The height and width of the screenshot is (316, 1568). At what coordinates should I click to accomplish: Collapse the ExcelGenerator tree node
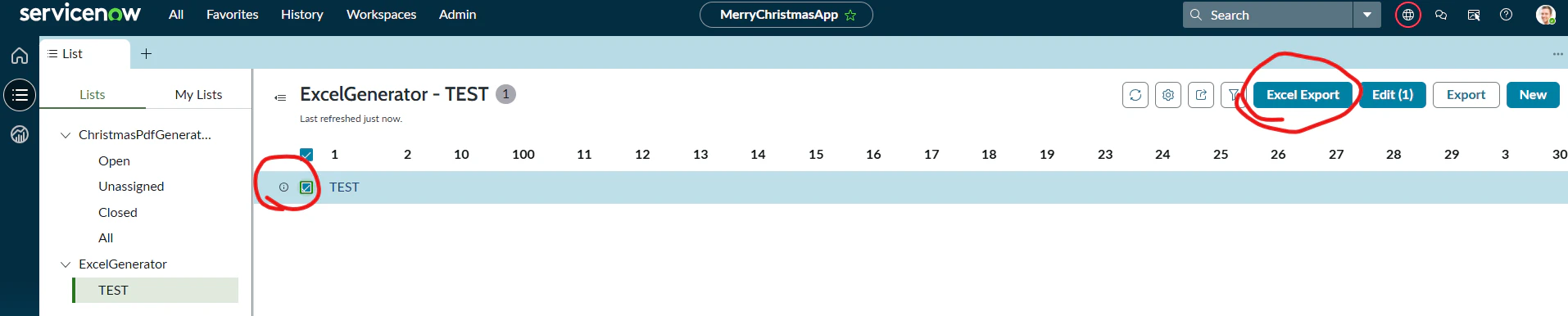pyautogui.click(x=66, y=264)
